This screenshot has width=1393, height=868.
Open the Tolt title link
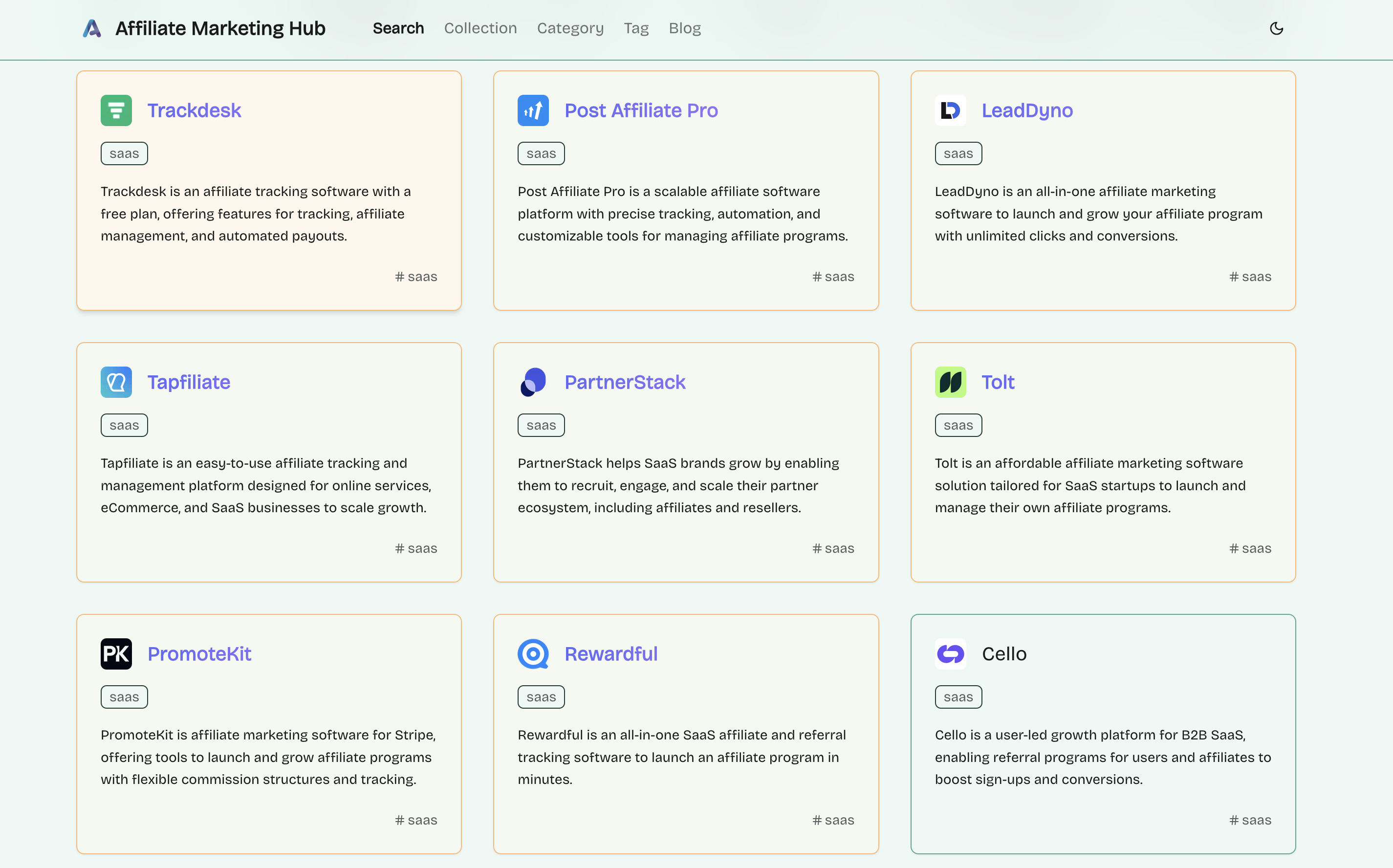998,382
